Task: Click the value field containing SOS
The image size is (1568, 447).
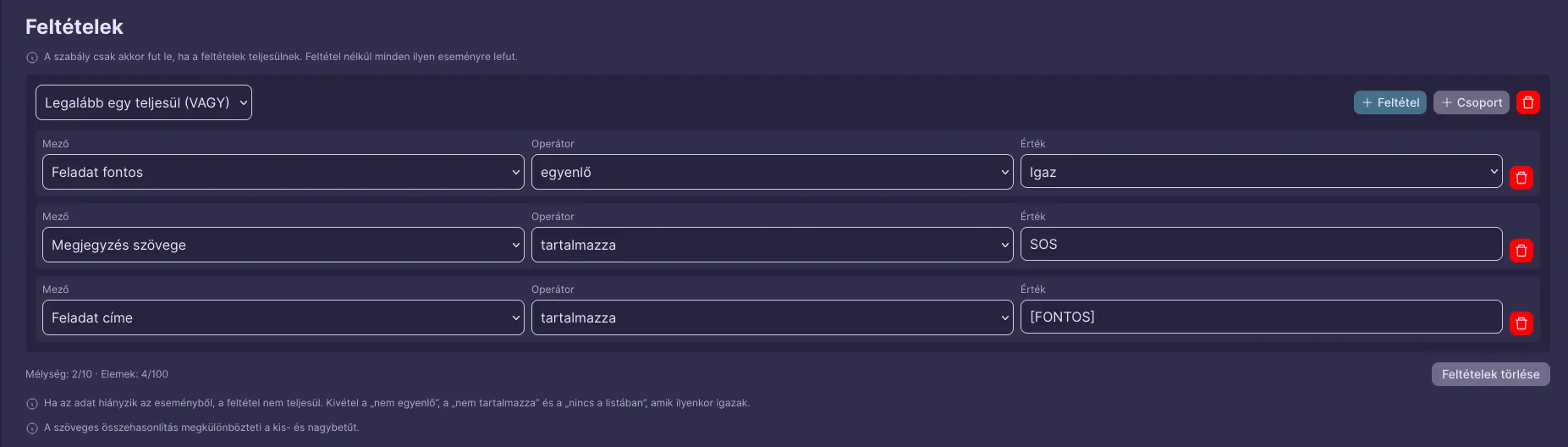Action: [1261, 244]
